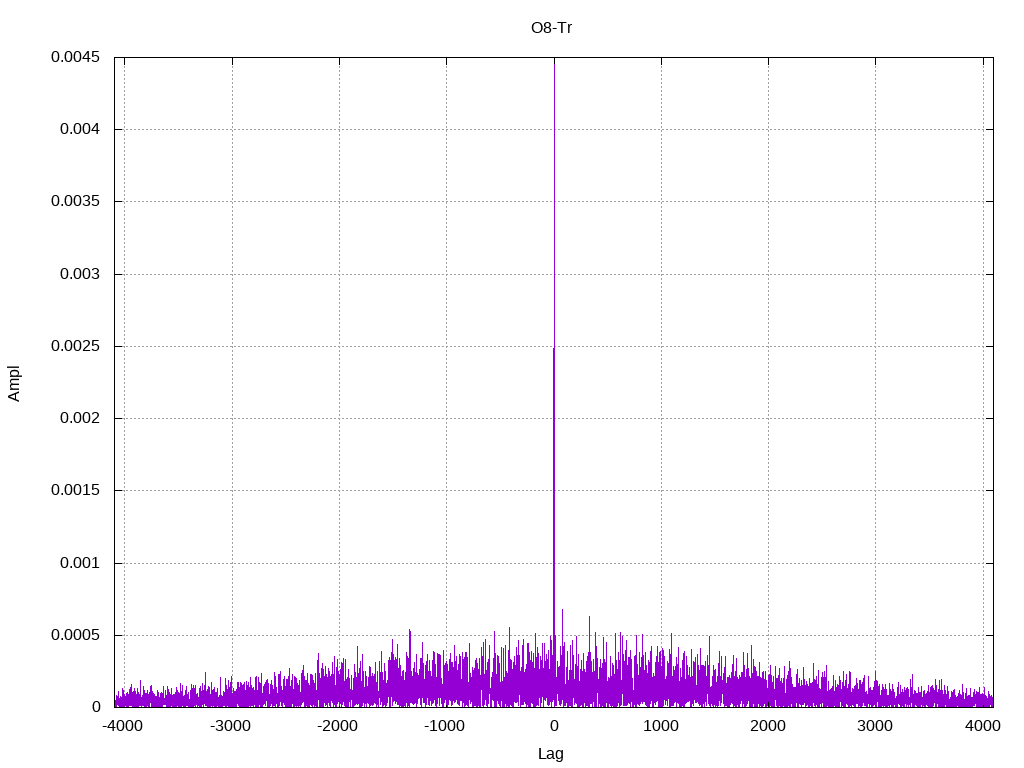Click the 0.002 y-axis tick label
This screenshot has width=1024, height=768.
[x=80, y=418]
